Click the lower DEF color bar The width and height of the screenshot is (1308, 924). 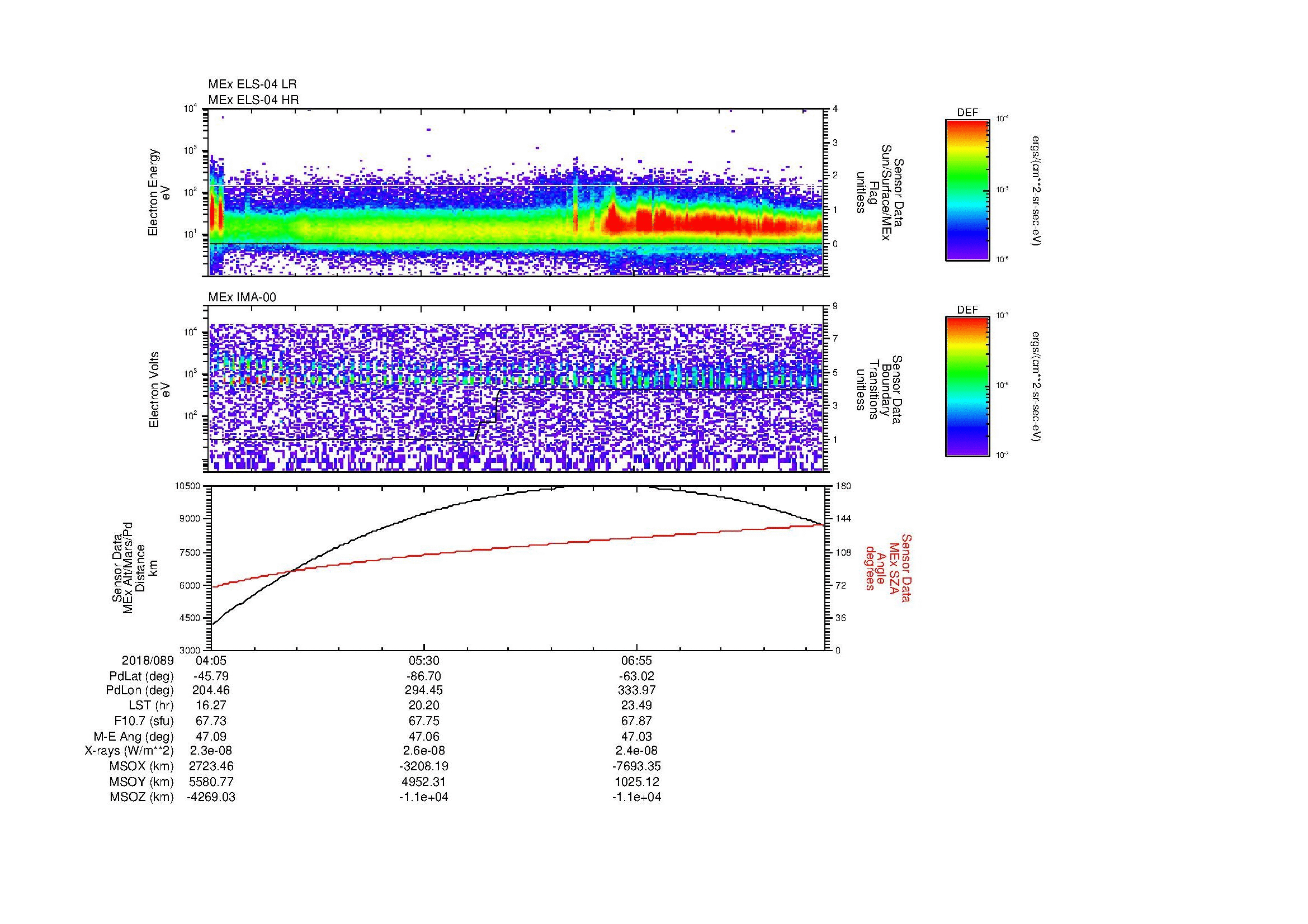pos(967,387)
